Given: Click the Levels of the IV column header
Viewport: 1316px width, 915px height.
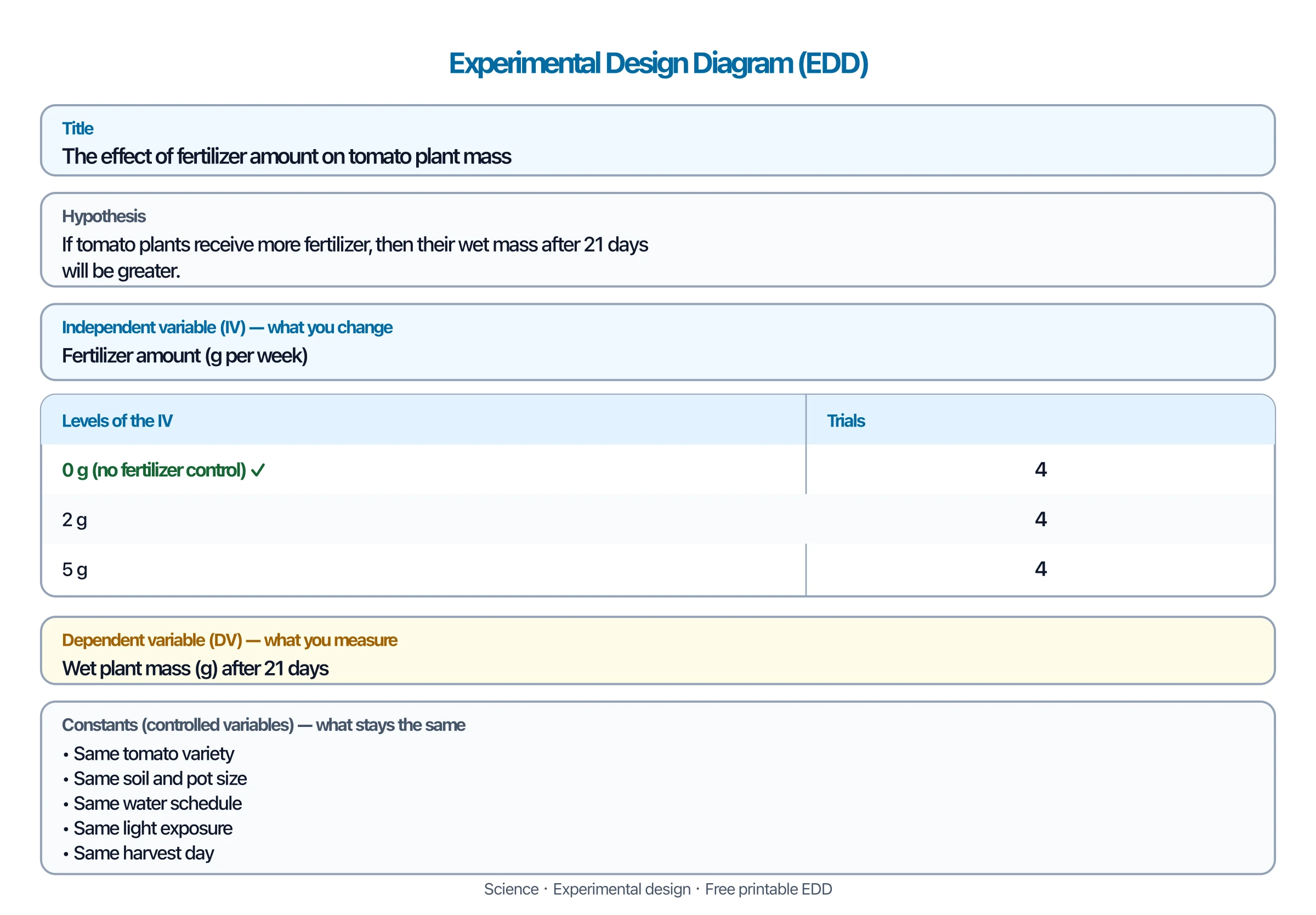Looking at the screenshot, I should click(117, 420).
